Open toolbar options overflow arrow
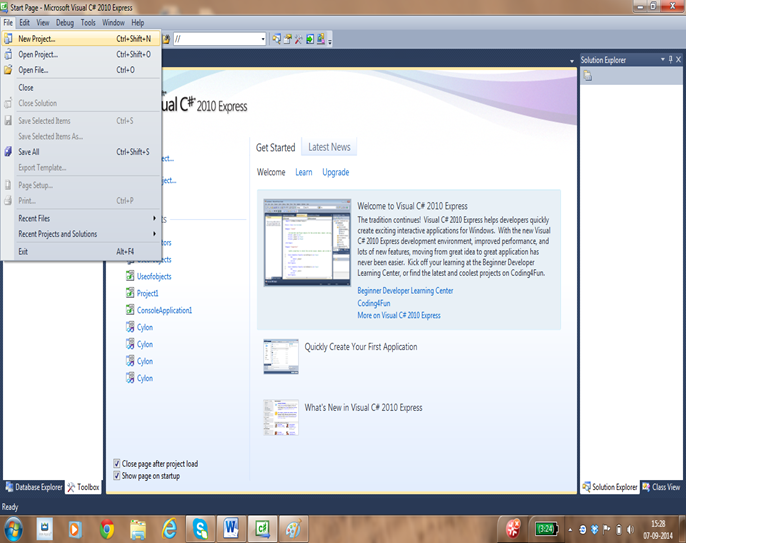The width and height of the screenshot is (762, 543). coord(329,41)
